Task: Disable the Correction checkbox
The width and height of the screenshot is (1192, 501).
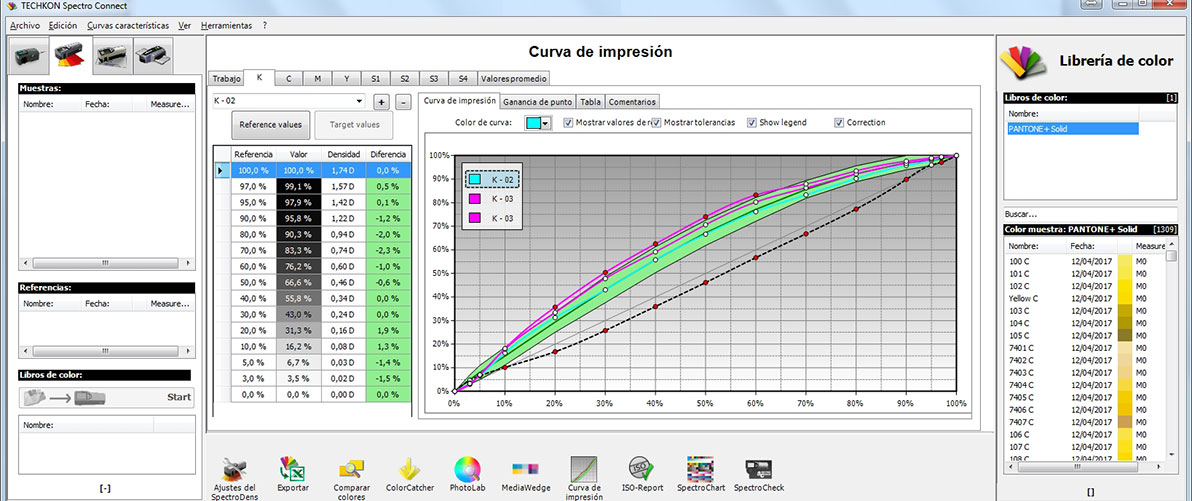Action: pyautogui.click(x=839, y=122)
